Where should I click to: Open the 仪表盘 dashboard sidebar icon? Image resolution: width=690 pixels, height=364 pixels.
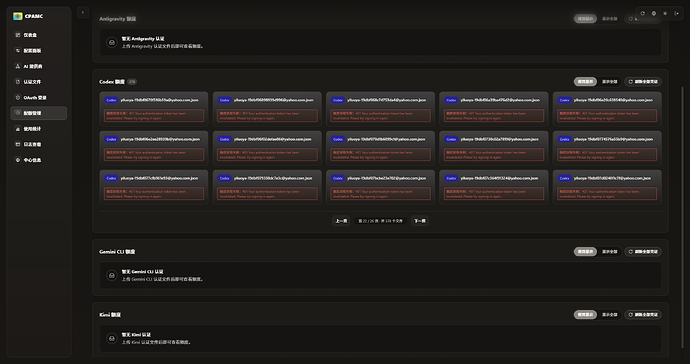point(18,35)
